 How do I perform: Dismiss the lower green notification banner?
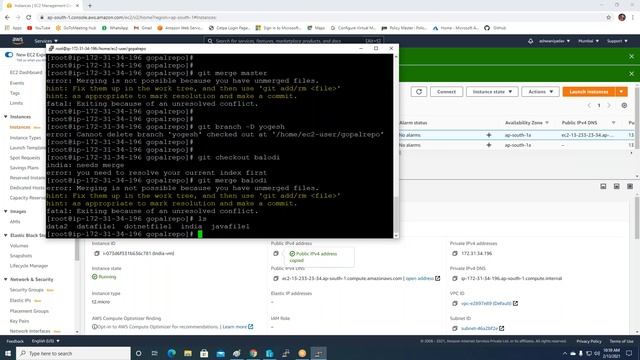point(631,73)
